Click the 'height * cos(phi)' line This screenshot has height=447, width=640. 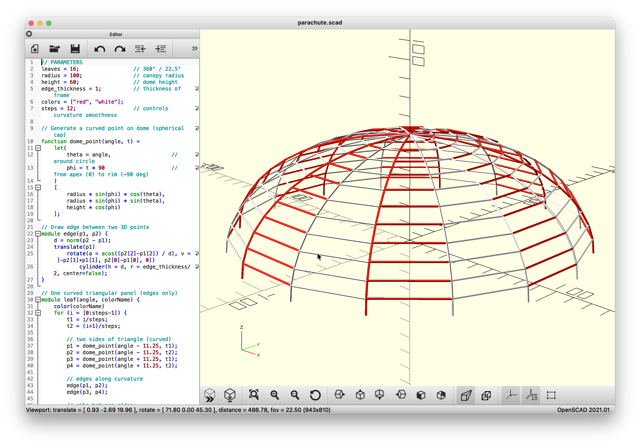(x=93, y=207)
